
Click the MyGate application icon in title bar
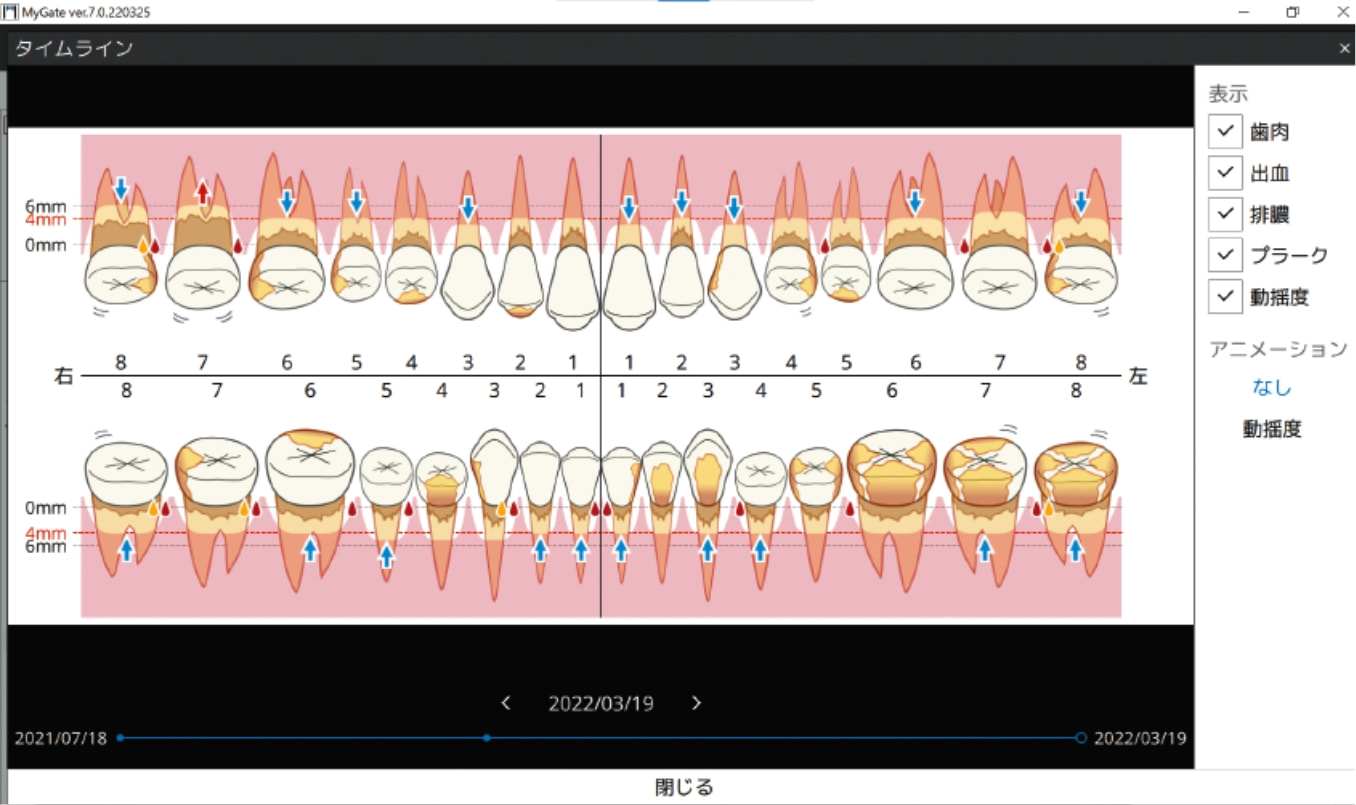10,12
